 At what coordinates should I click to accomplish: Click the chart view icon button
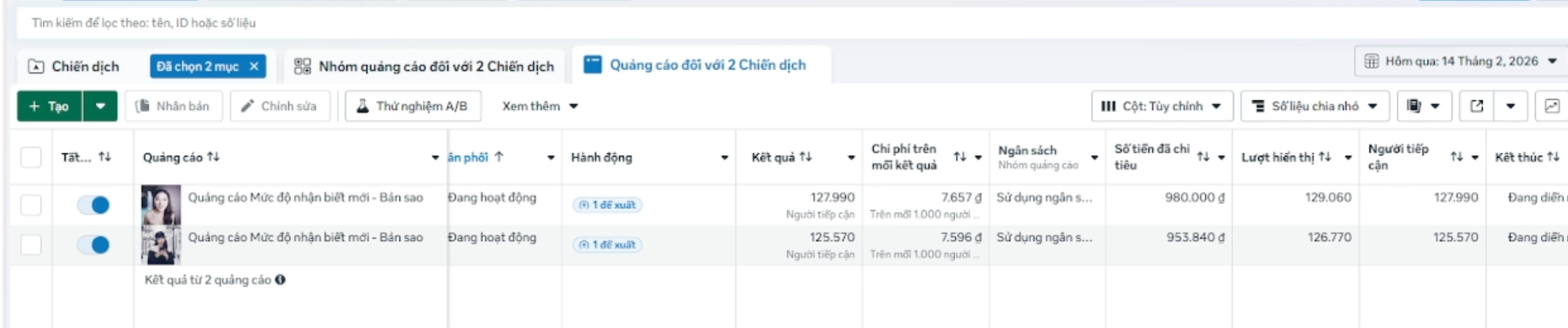coord(1551,106)
